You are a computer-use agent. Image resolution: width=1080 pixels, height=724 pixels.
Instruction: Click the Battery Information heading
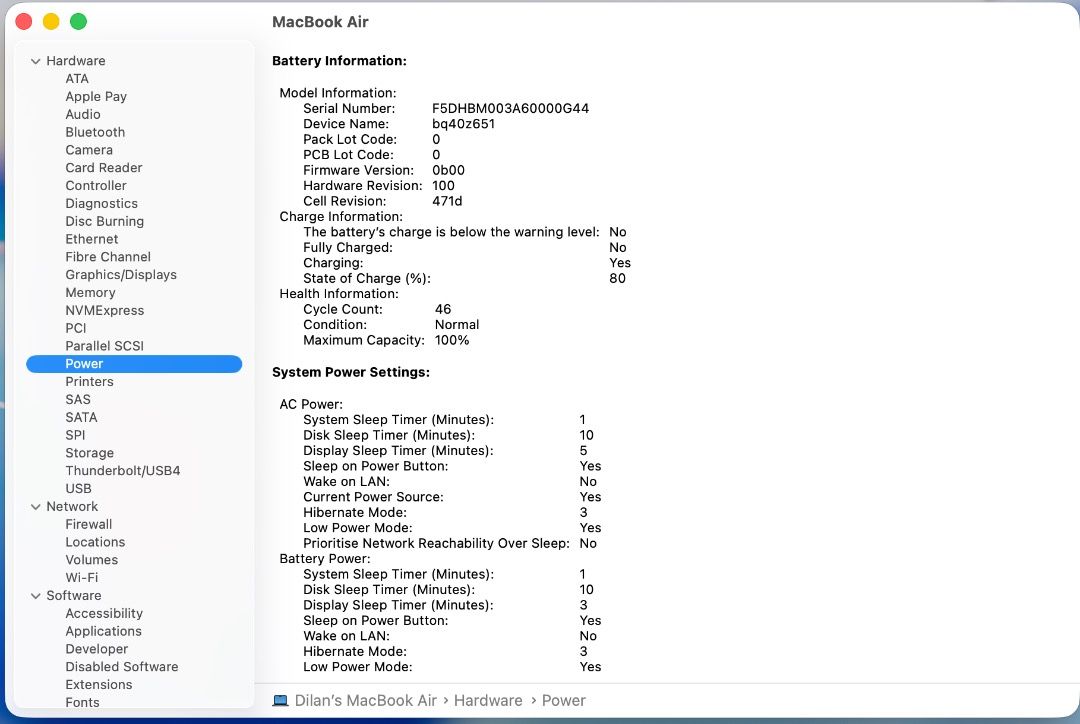pos(340,61)
